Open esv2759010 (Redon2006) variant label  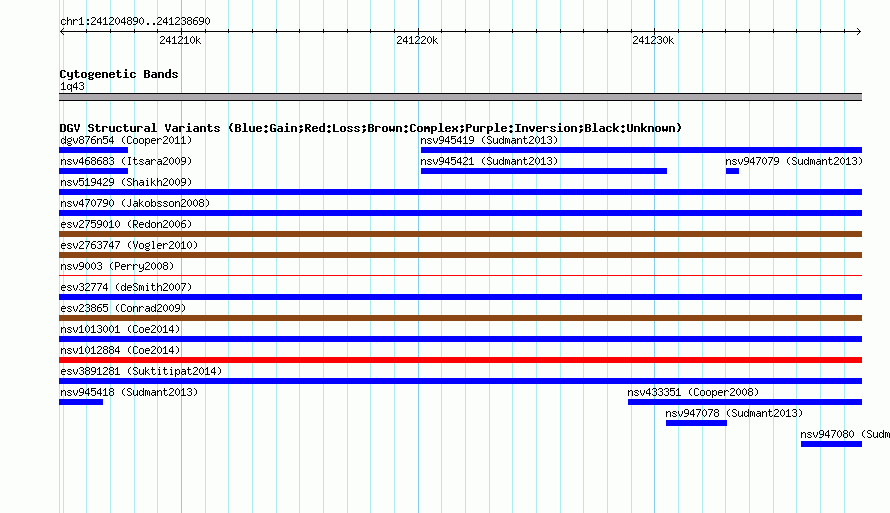coord(126,224)
